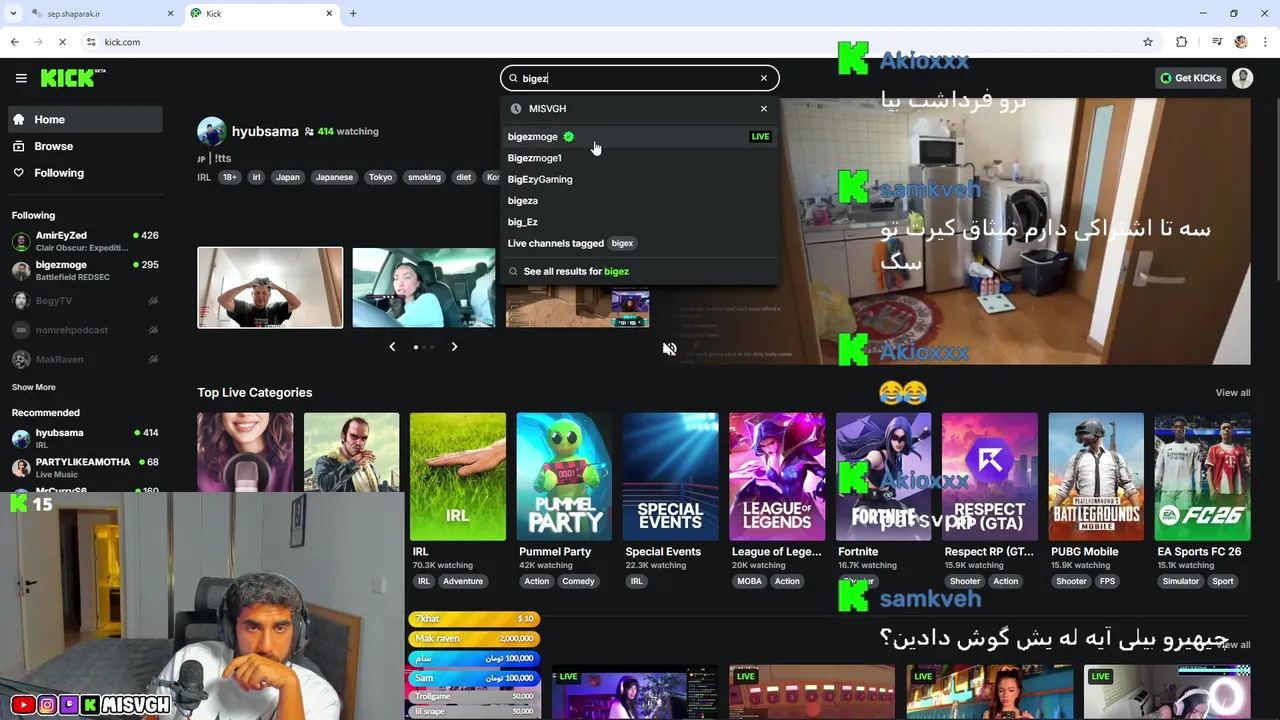Screen dimensions: 1280x720
Task: Open Following in sidebar
Action: coord(85,173)
